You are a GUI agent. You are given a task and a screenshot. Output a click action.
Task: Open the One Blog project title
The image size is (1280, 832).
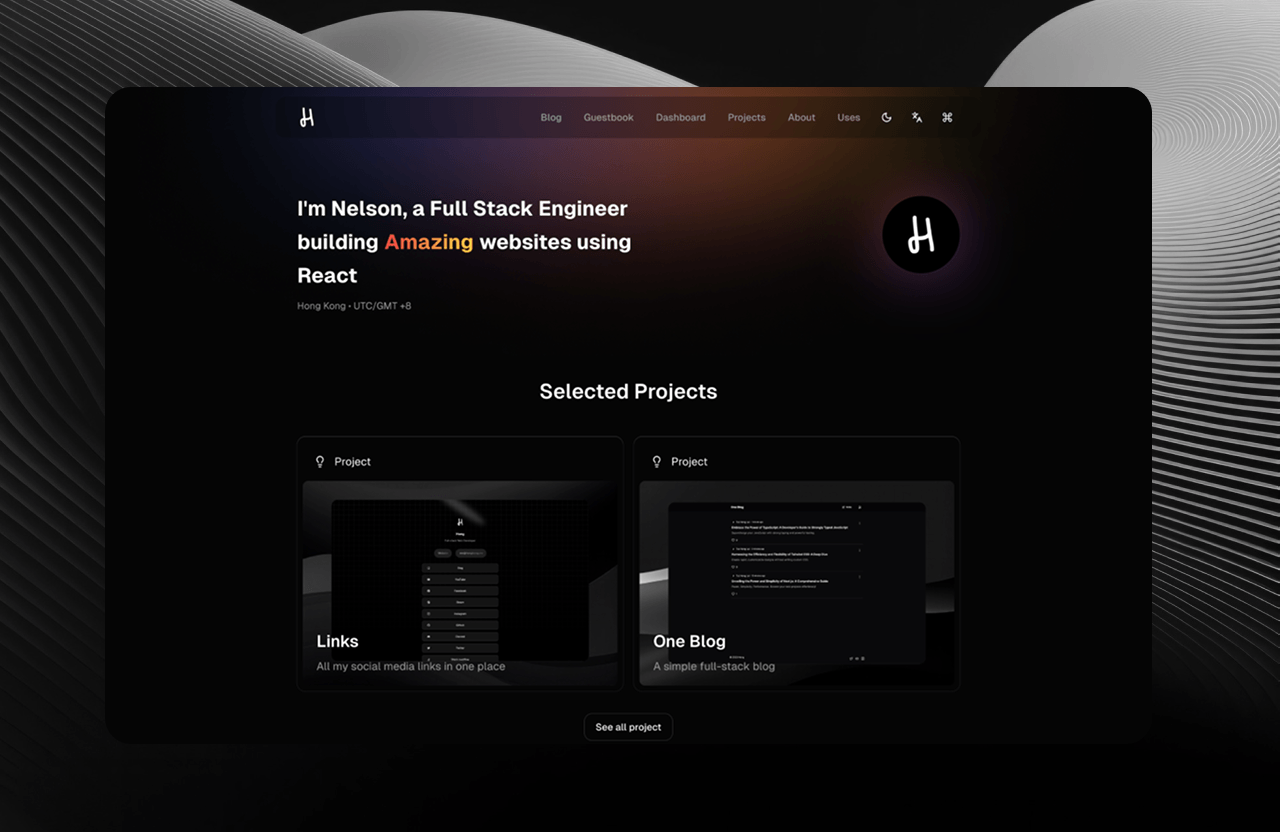[x=689, y=641]
